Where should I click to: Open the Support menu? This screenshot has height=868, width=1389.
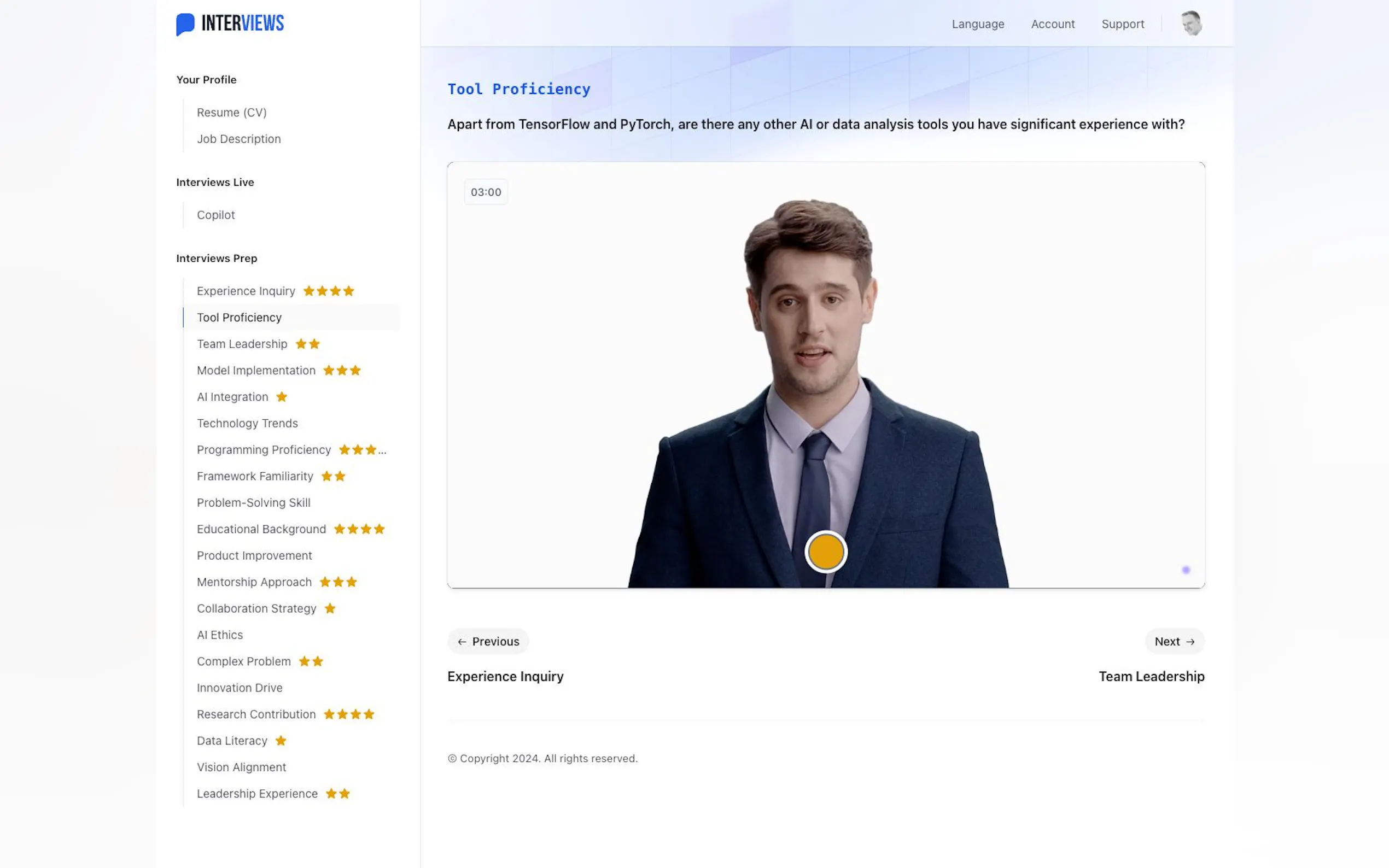pyautogui.click(x=1122, y=24)
